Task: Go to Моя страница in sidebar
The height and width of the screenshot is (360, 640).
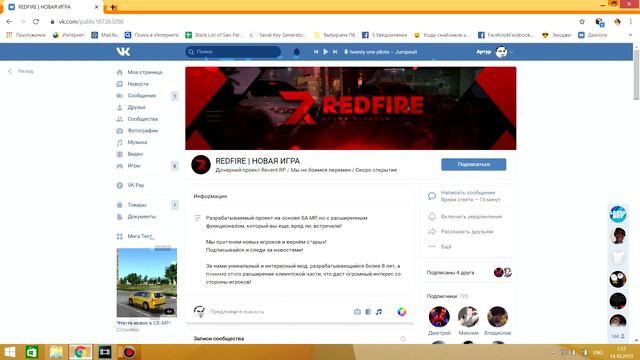Action: (144, 72)
